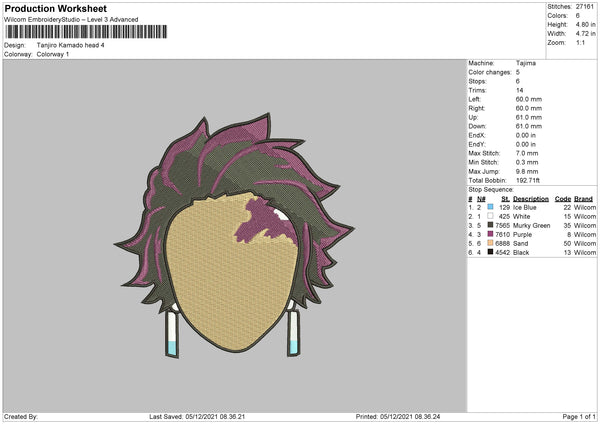Click the Up value '61.0 mm'
The image size is (600, 424).
coord(529,117)
